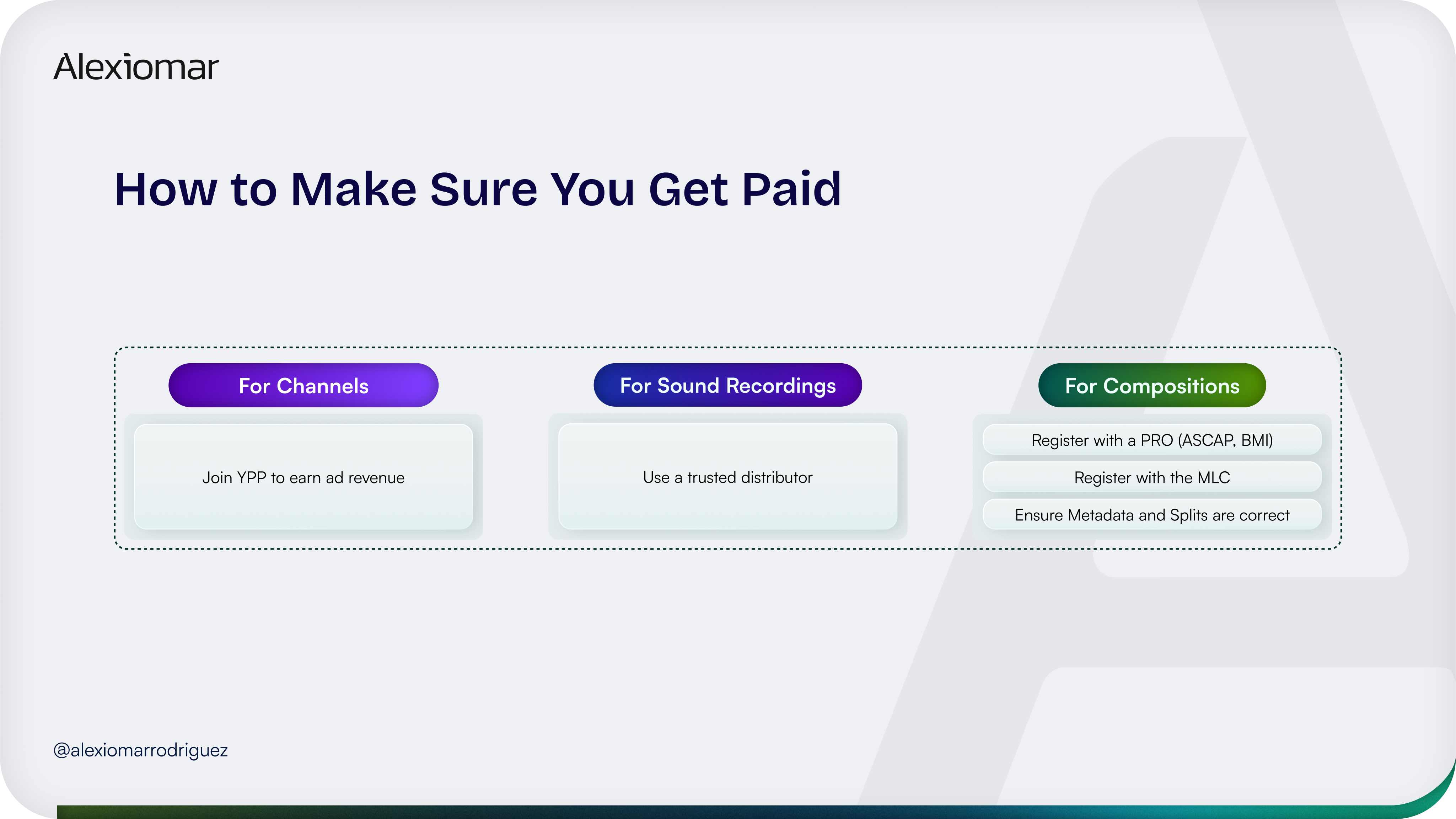Select the For Sound Recordings label
The height and width of the screenshot is (819, 1456).
727,385
